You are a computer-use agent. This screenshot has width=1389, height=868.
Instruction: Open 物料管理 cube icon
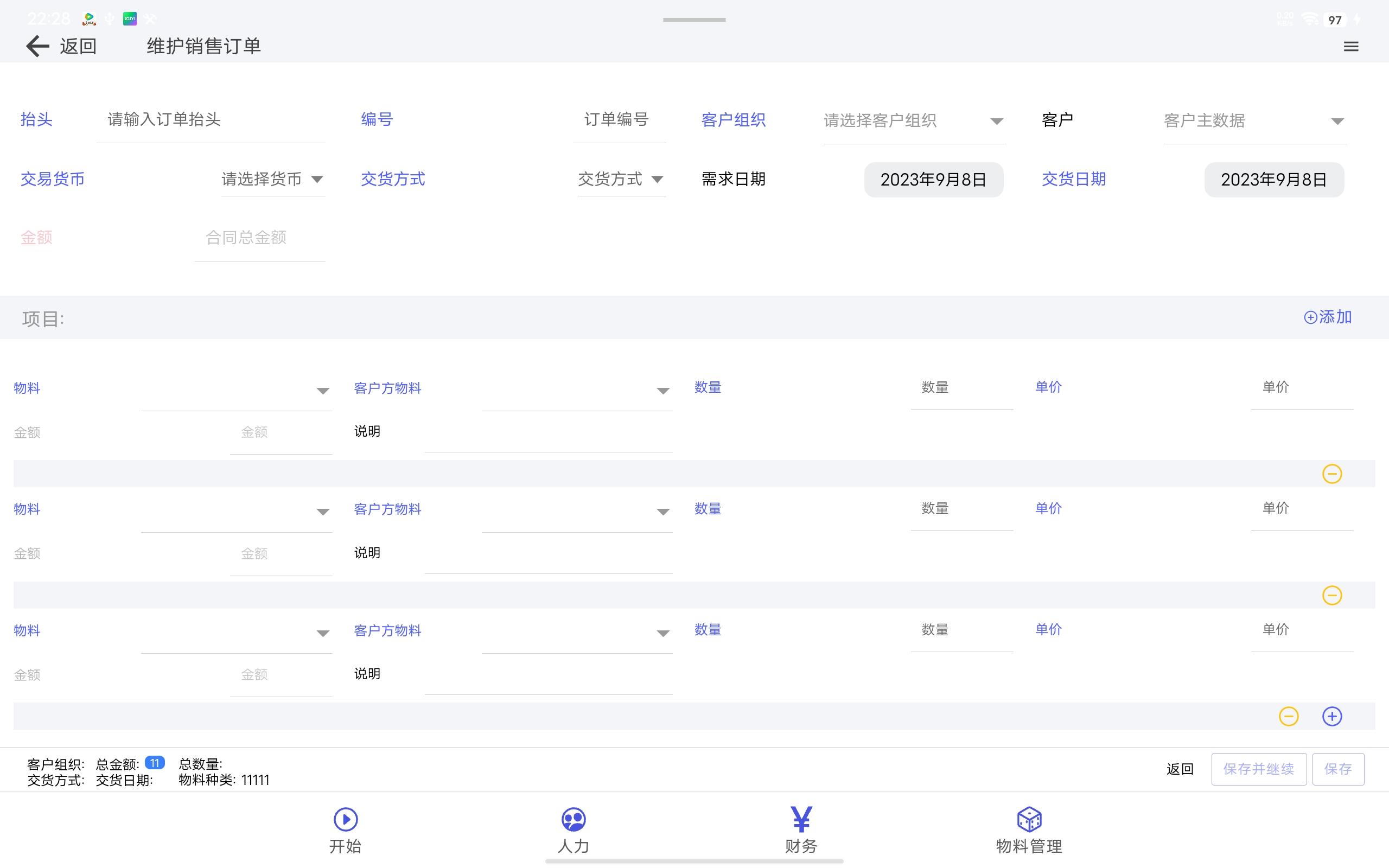coord(1029,819)
